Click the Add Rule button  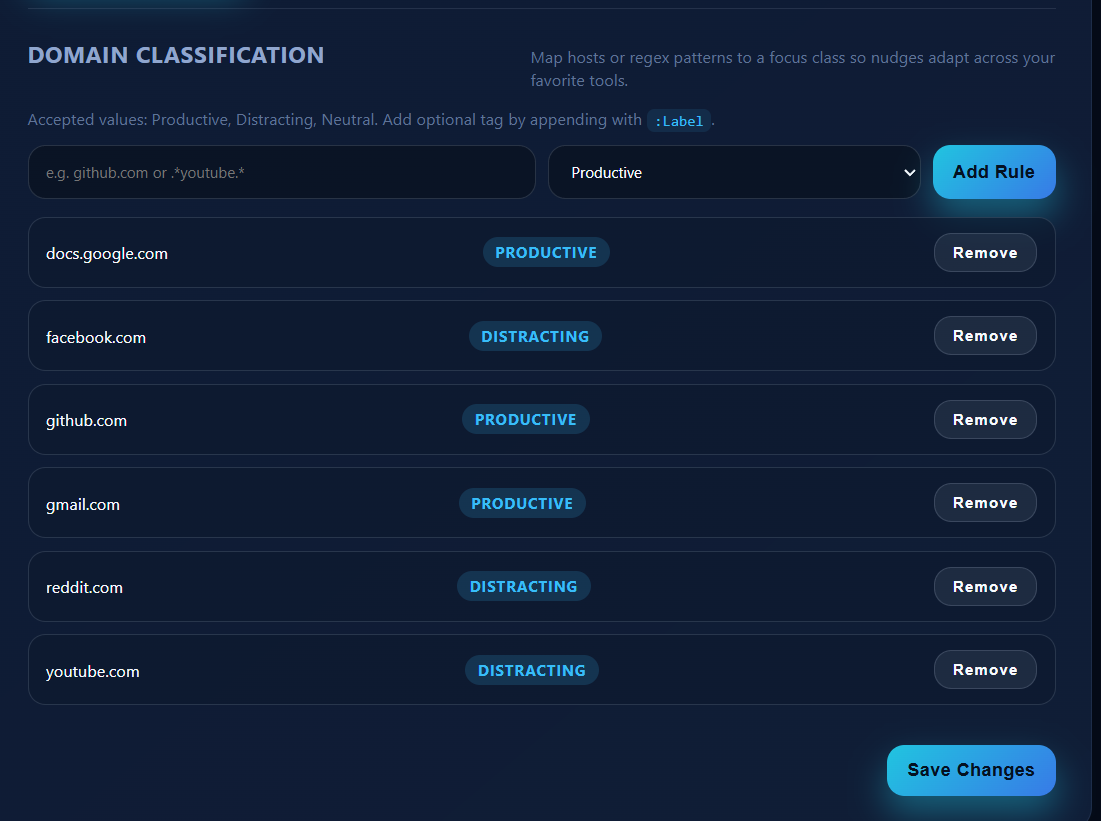click(994, 172)
